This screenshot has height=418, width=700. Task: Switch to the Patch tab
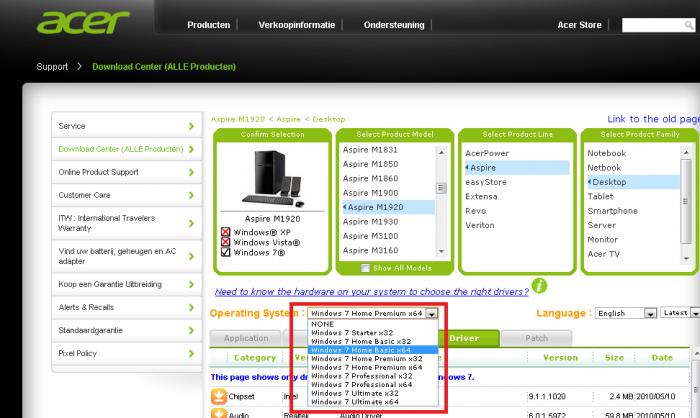coord(537,338)
